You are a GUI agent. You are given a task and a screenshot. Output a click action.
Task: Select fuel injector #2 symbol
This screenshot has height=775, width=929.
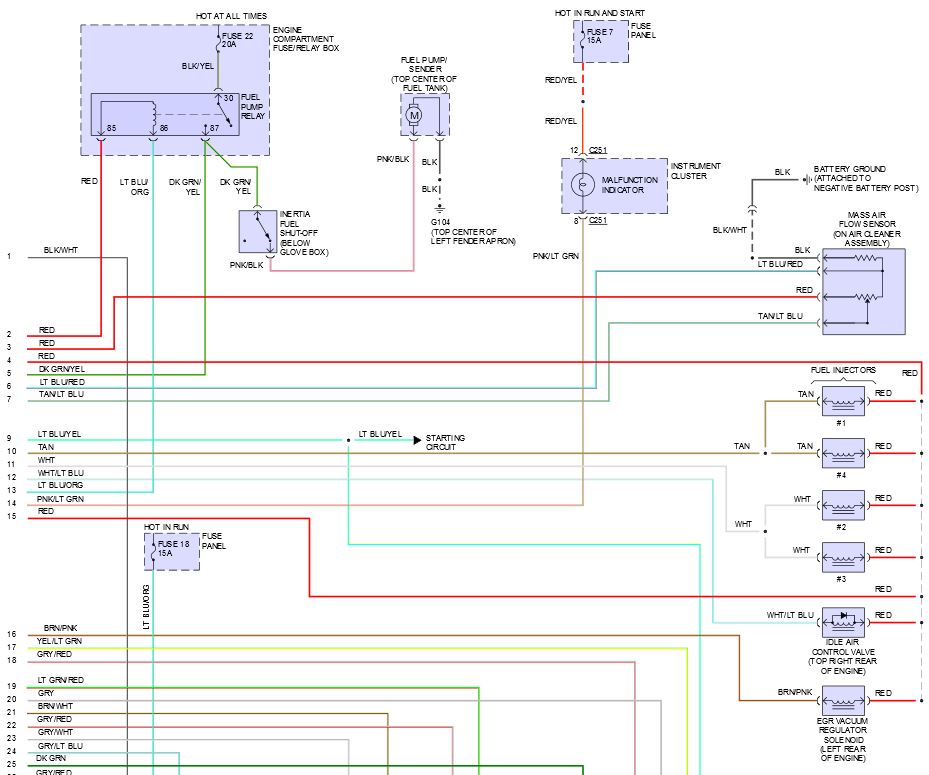point(842,505)
